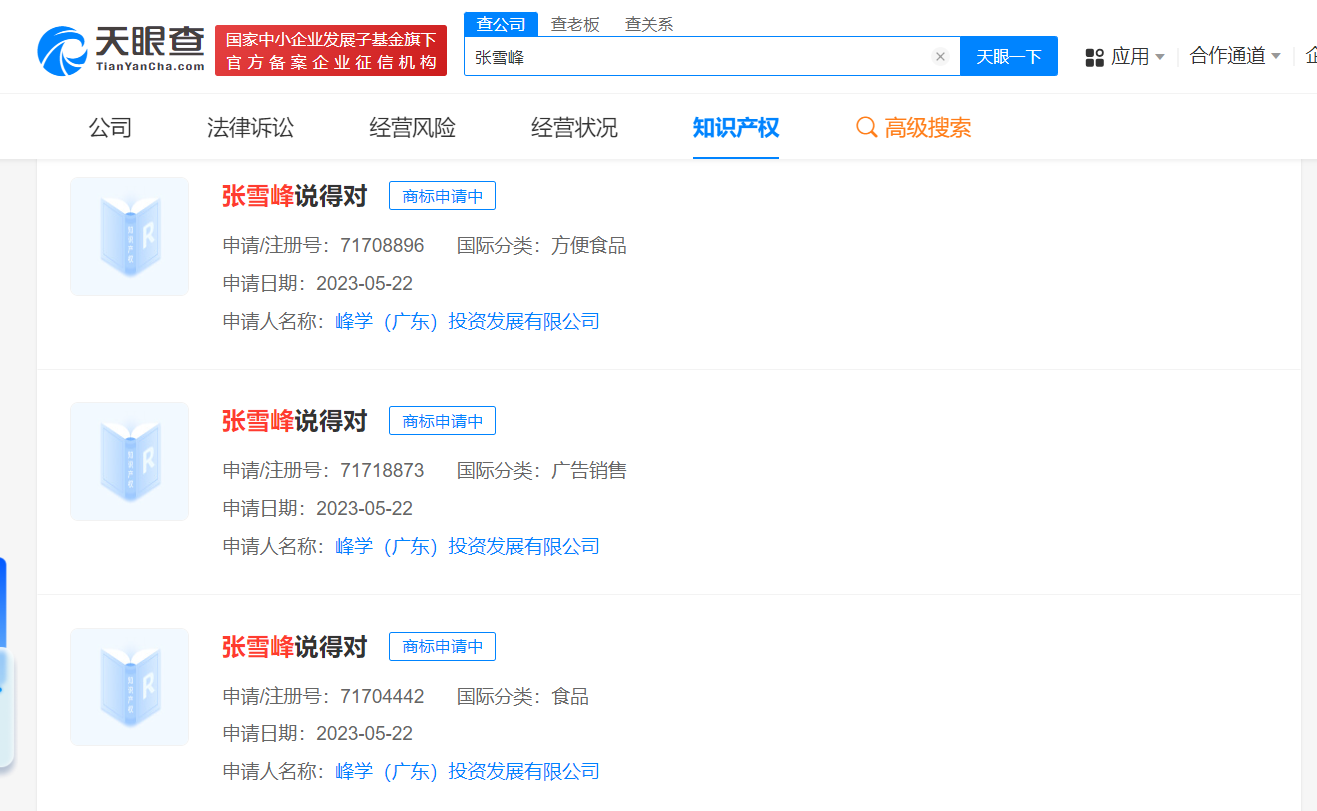Open the 经营风险 category tab
The height and width of the screenshot is (811, 1317).
pos(412,128)
